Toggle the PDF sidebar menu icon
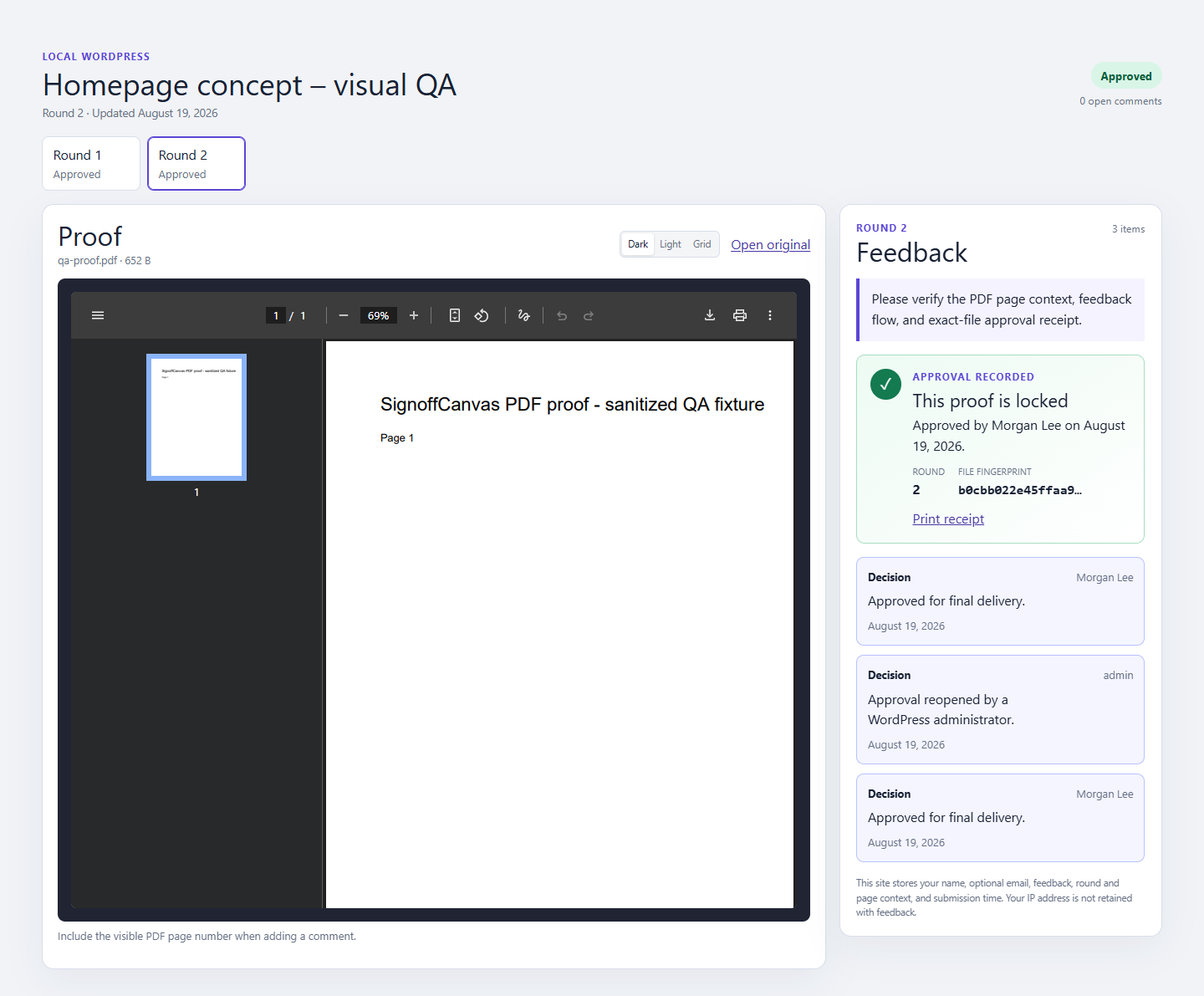The image size is (1204, 996). (98, 315)
